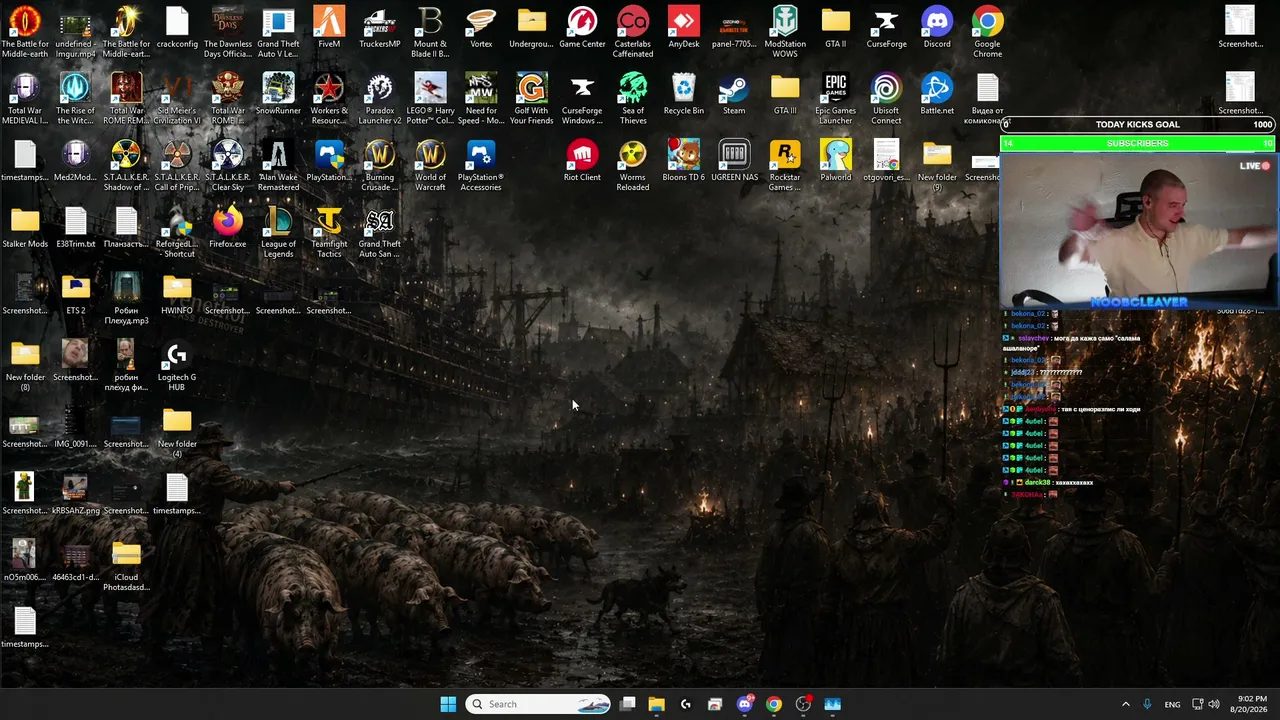Viewport: 1280px width, 720px height.
Task: Select the E38Trim.txt file
Action: 76,228
